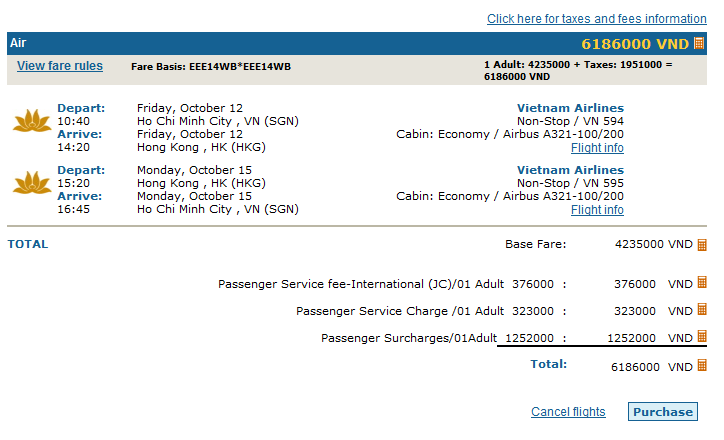This screenshot has width=724, height=440.
Task: Click the Air section header bar
Action: tap(357, 43)
